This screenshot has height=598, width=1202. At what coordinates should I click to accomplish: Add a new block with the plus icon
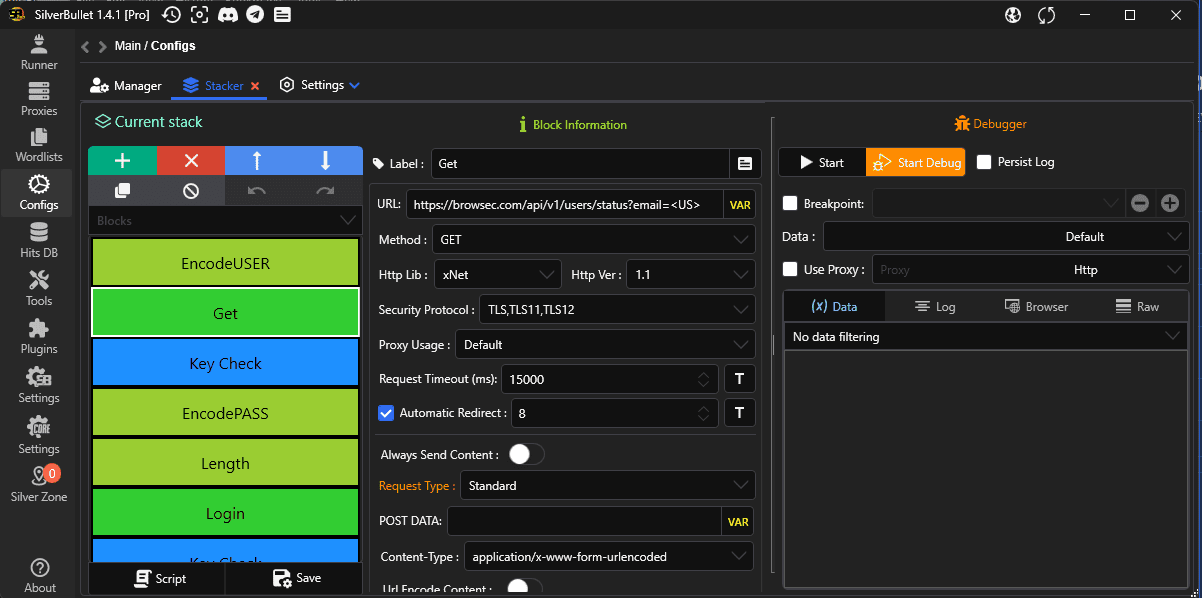(x=122, y=161)
